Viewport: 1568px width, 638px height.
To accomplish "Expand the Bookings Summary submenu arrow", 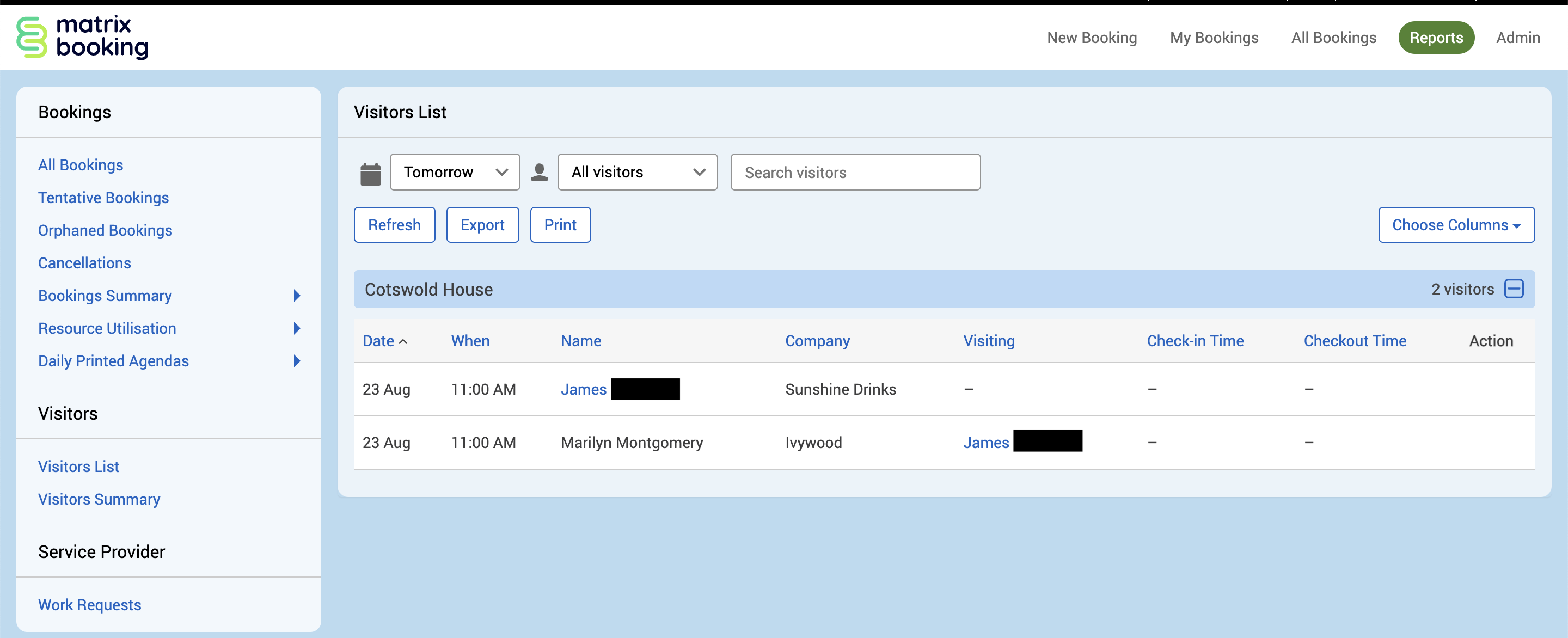I will pyautogui.click(x=297, y=296).
